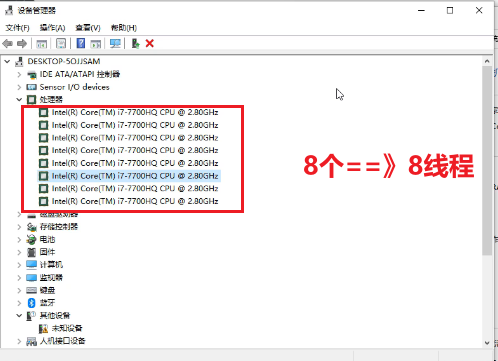Select the DESKTOP-5OJJSAM root node

pos(64,61)
